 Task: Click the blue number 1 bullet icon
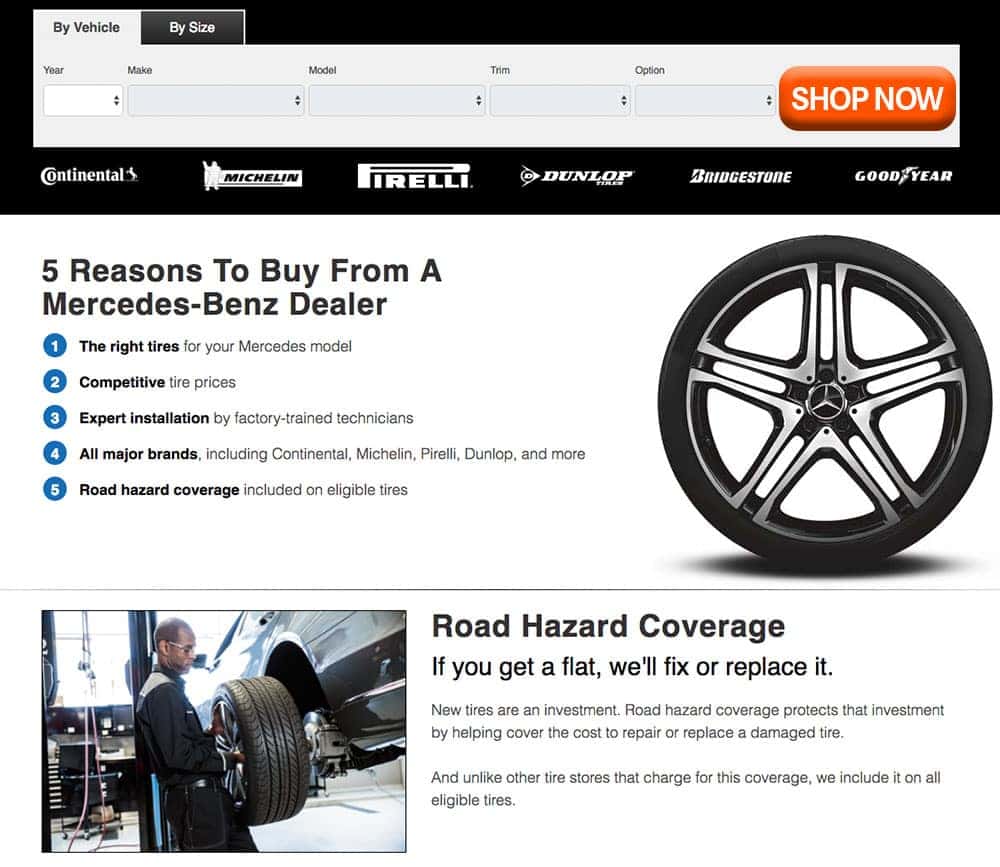click(55, 346)
